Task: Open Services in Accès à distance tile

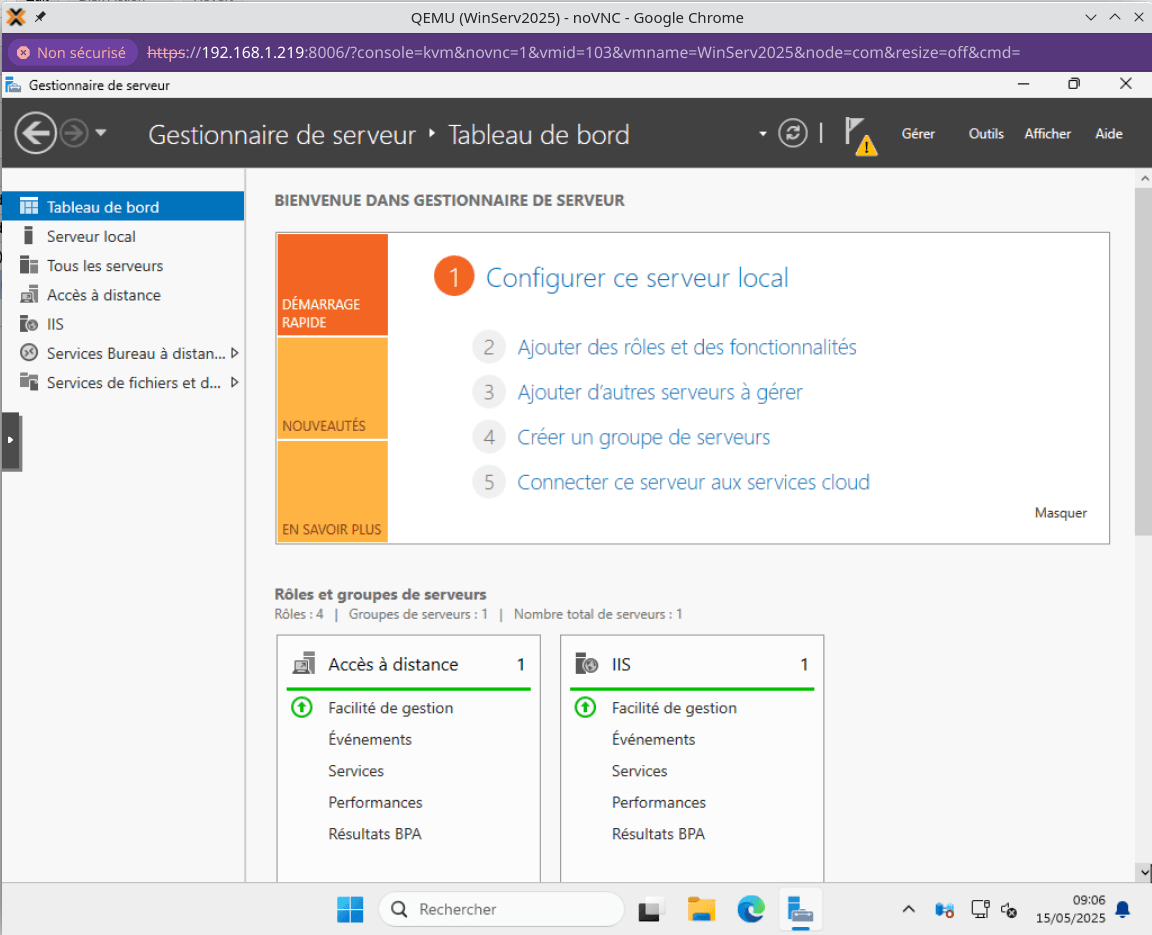Action: [x=356, y=771]
